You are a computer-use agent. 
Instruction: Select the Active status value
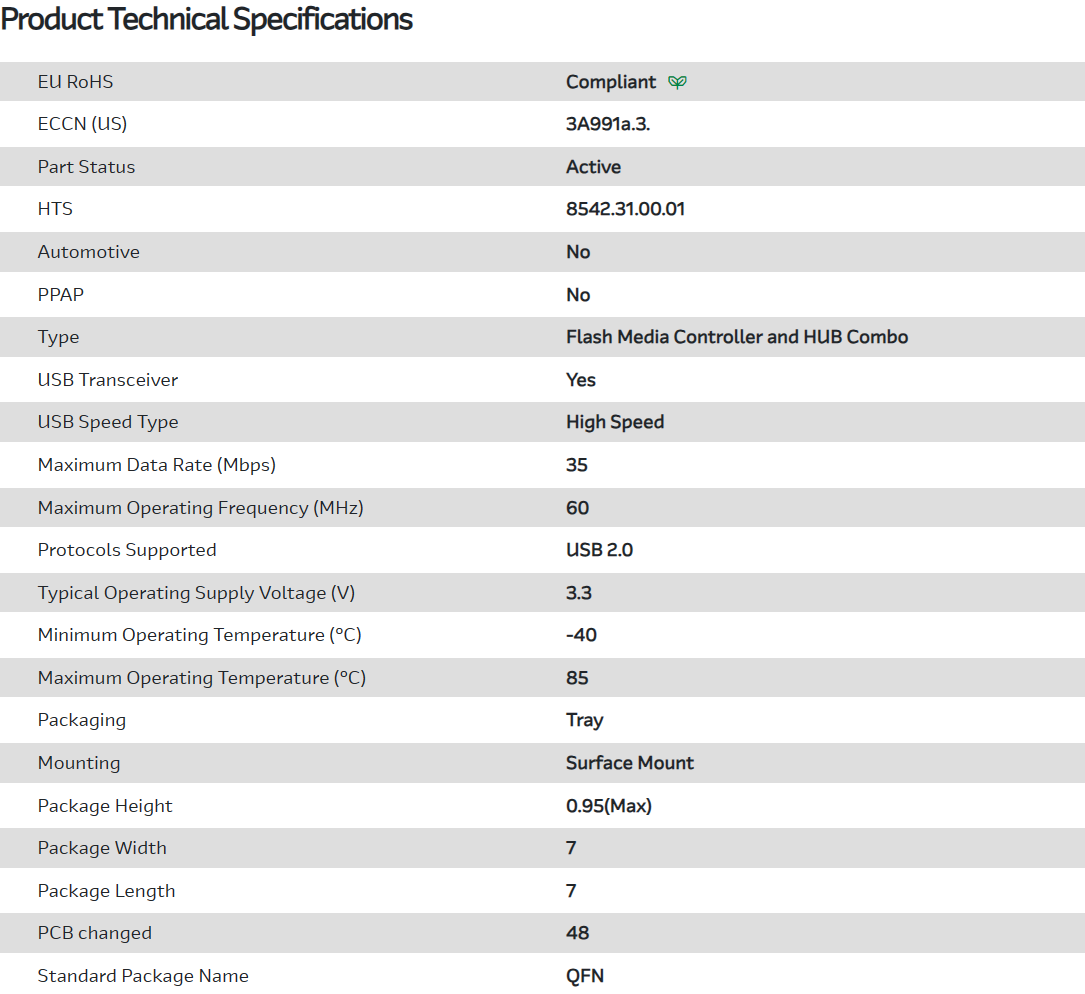point(593,167)
